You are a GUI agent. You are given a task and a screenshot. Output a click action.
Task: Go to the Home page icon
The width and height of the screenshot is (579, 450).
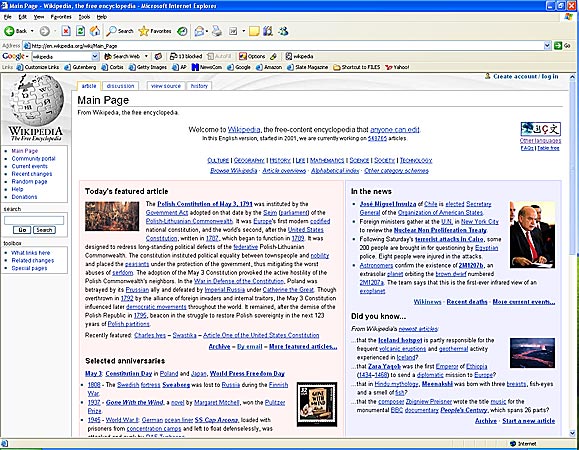coord(95,31)
